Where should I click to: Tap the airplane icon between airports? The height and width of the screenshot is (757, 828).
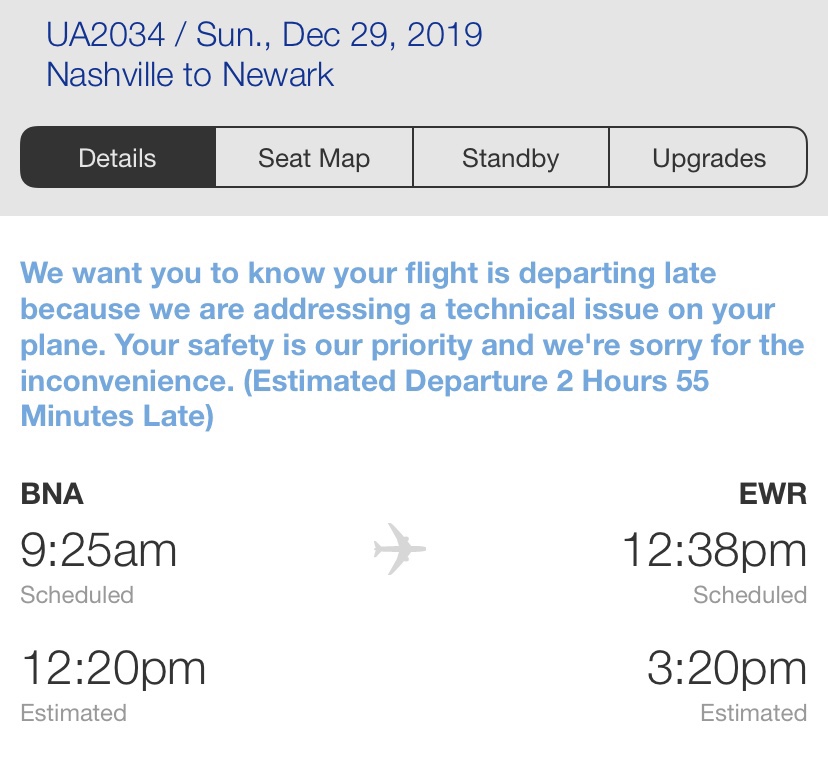point(399,549)
